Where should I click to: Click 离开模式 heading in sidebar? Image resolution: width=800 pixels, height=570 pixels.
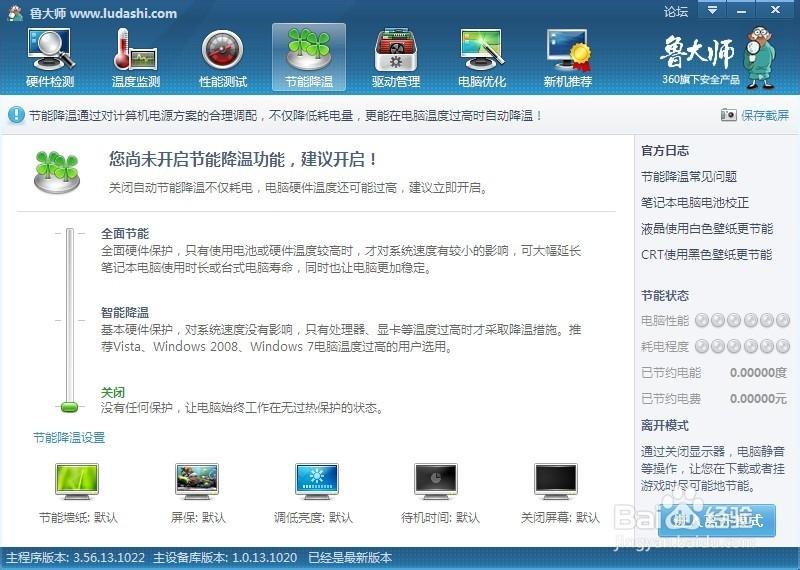[x=665, y=426]
